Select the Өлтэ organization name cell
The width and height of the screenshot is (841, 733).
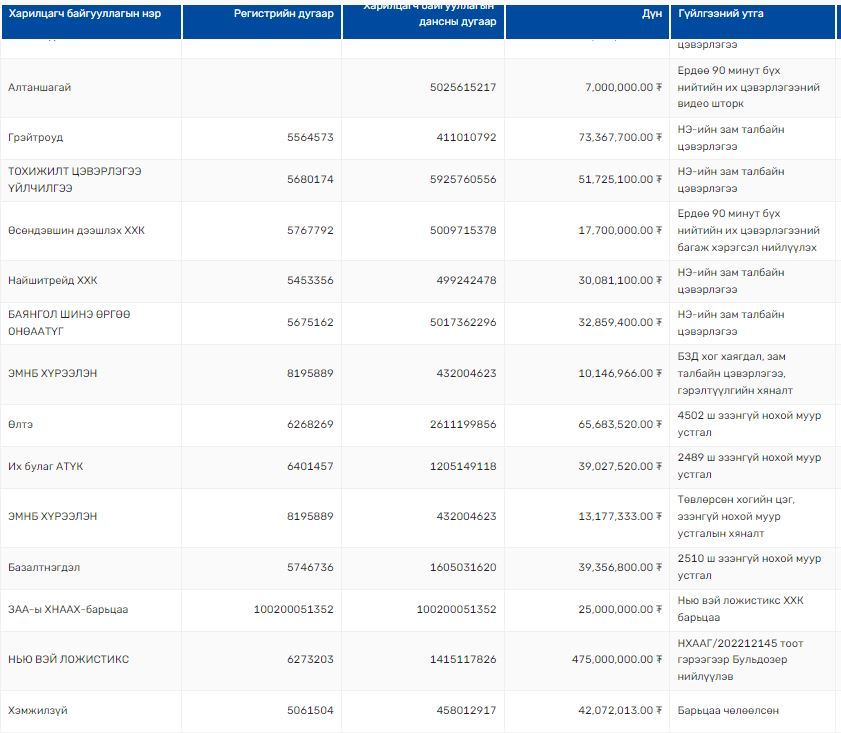pos(21,424)
